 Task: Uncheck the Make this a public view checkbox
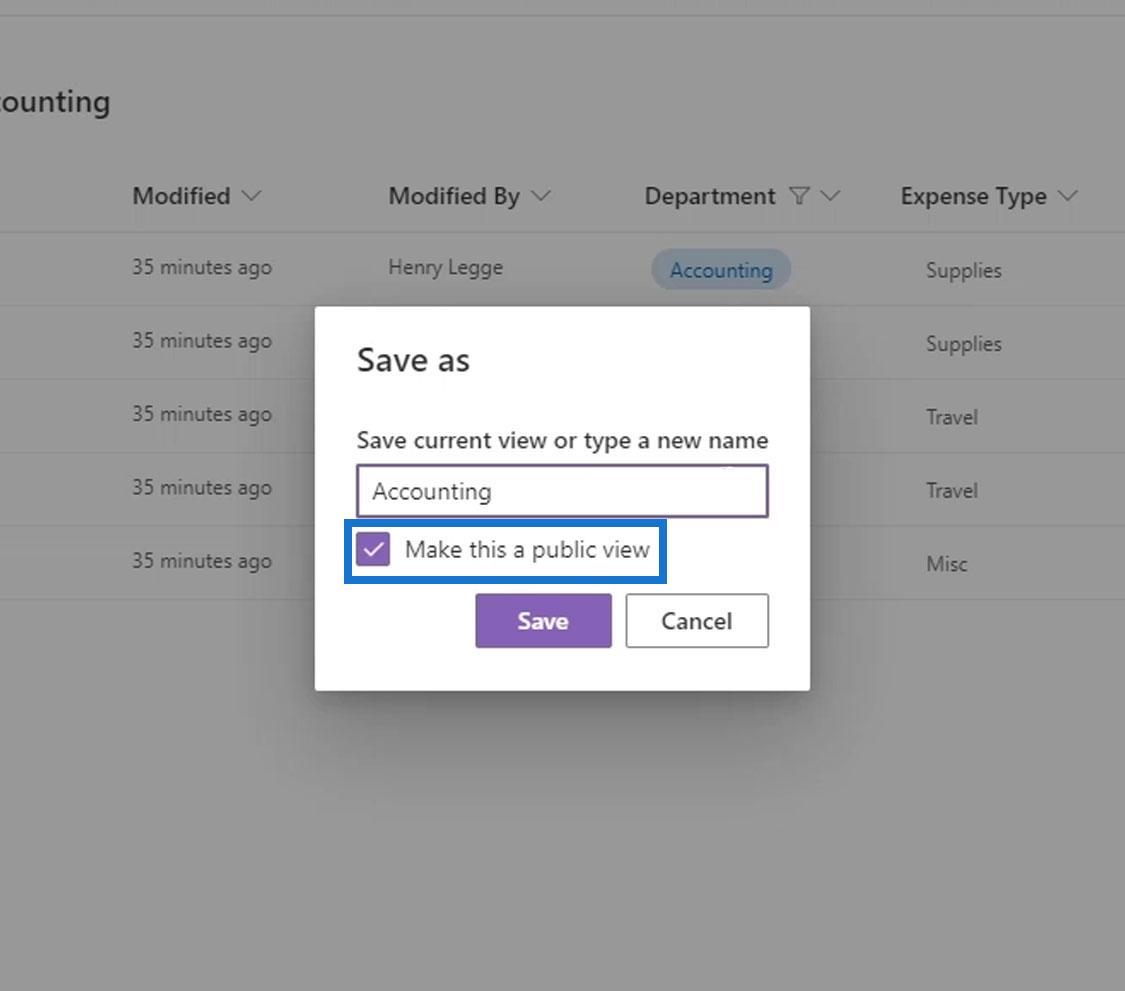(373, 550)
